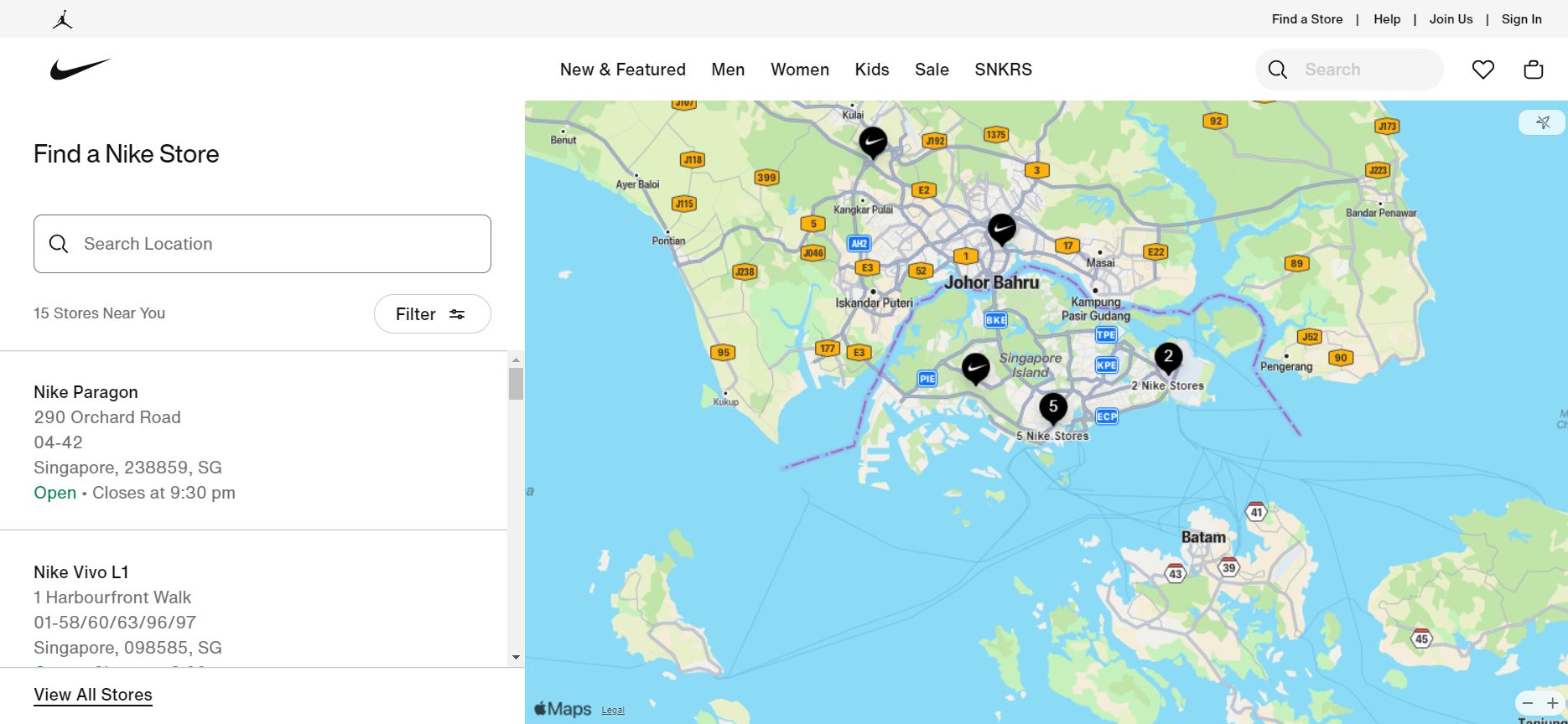
Task: Click the Iskandar Puteri map label
Action: click(x=874, y=303)
